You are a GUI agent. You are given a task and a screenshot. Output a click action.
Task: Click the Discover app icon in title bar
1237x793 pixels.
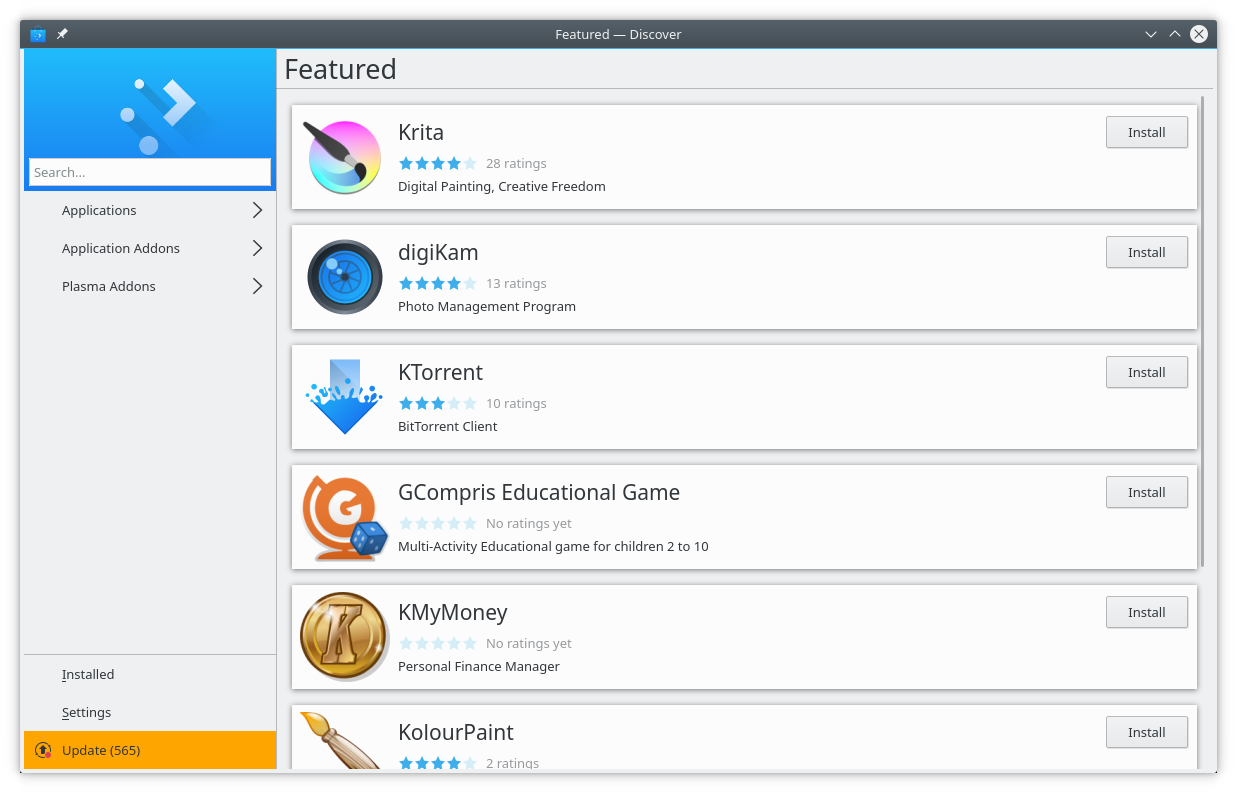point(38,34)
